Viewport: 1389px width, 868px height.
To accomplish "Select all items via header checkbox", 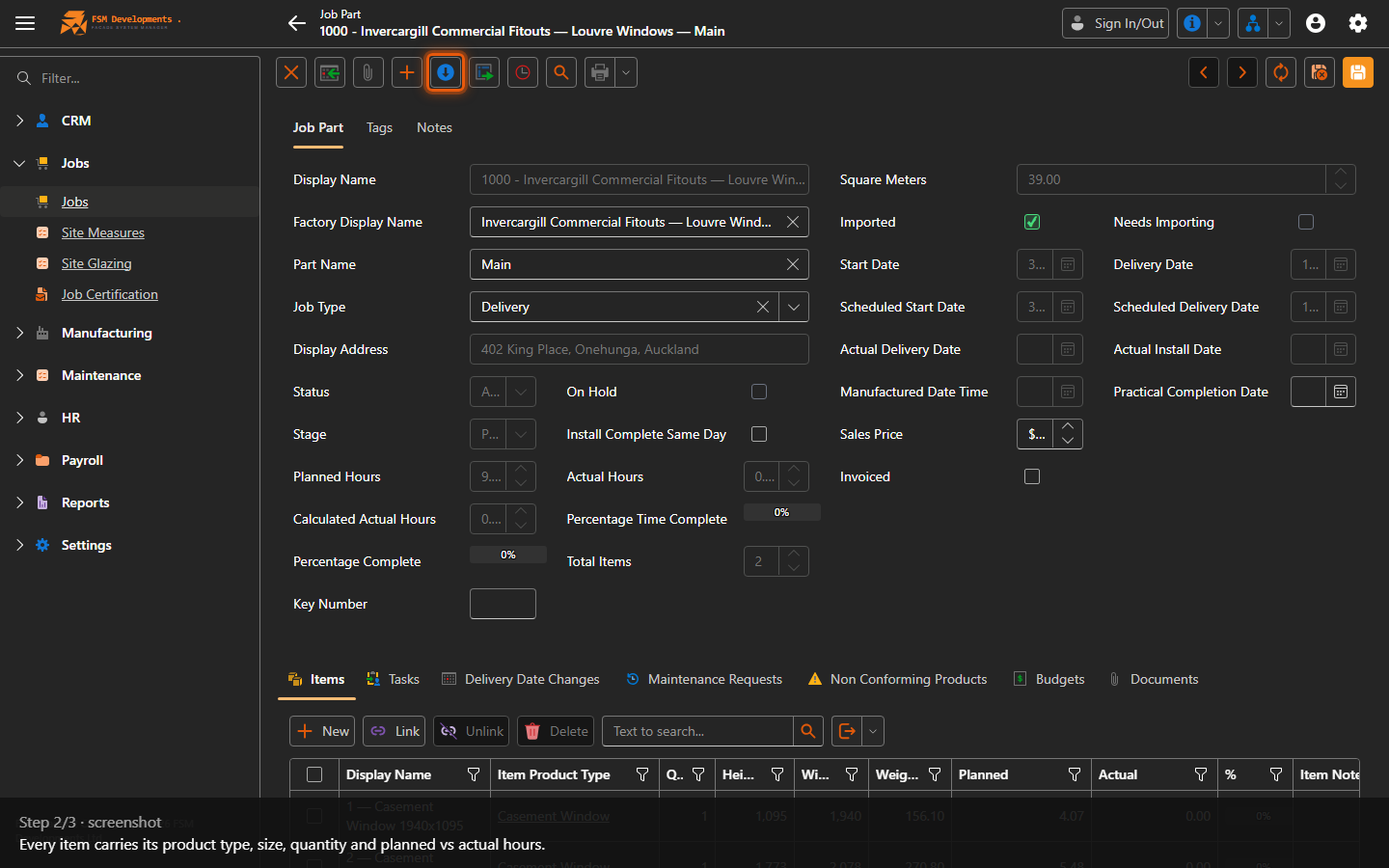I will tap(314, 774).
